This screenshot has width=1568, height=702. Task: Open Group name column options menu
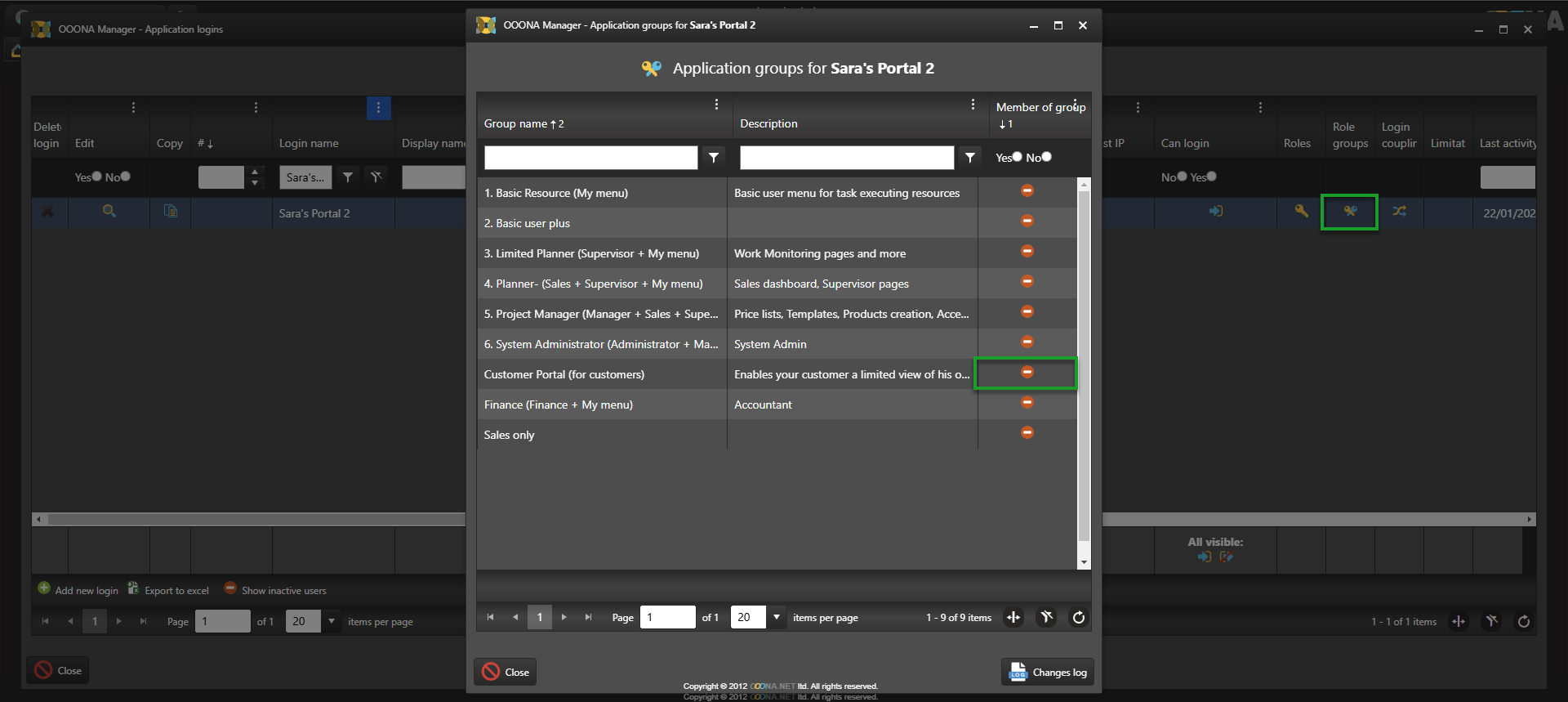(716, 105)
